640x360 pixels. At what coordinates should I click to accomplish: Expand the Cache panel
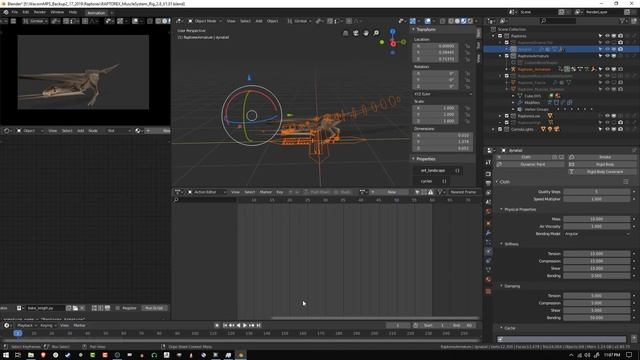[x=502, y=328]
